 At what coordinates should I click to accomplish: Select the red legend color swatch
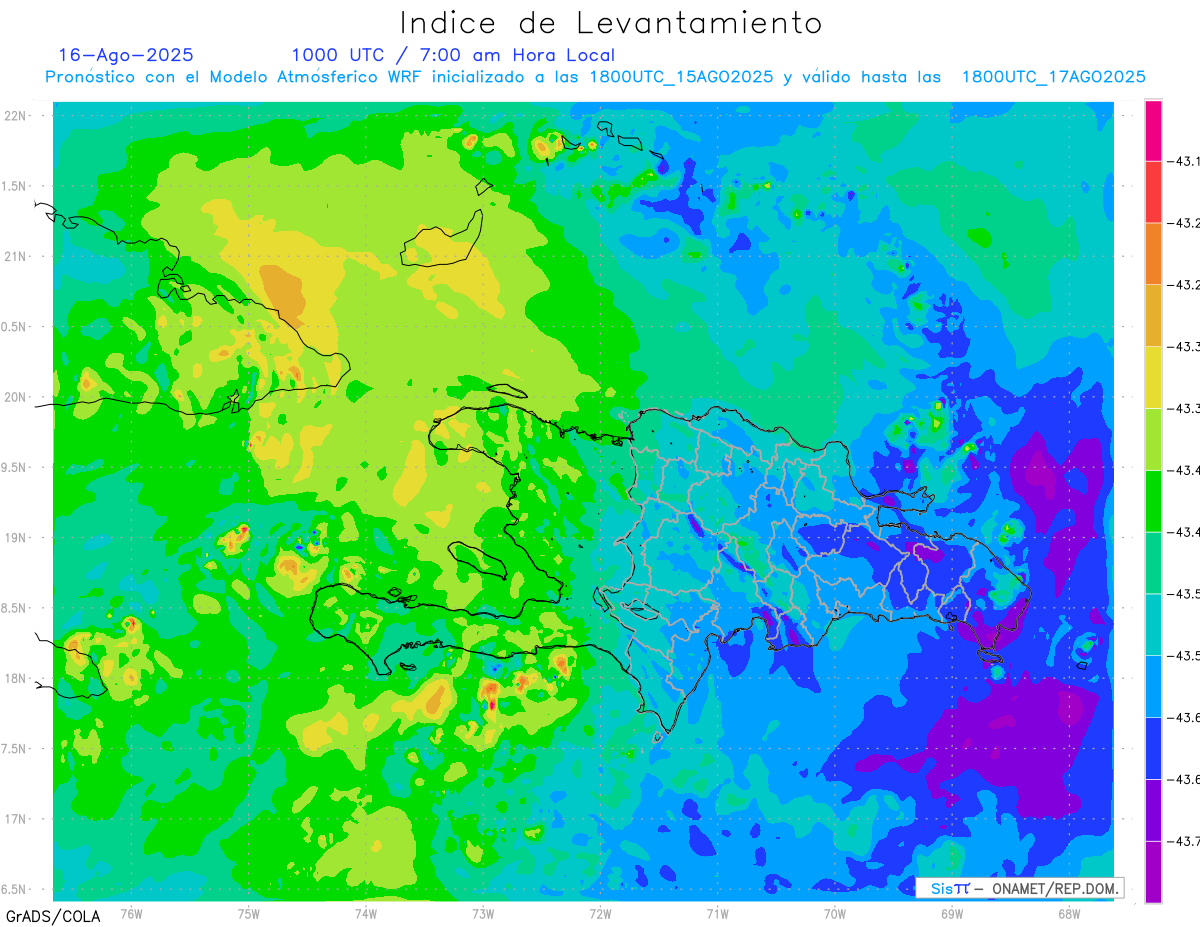(1153, 192)
